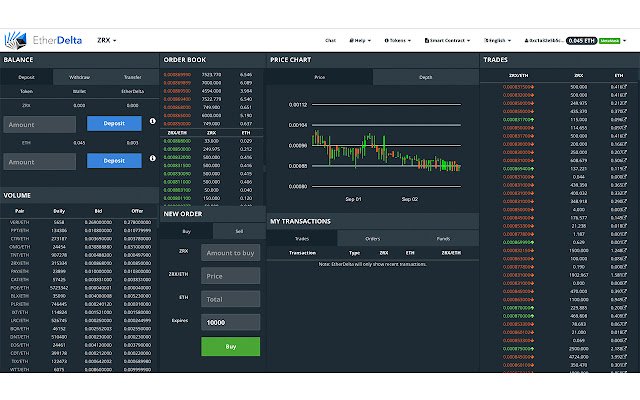Click the Volume panel scrollbar
Image resolution: width=640 pixels, height=400 pixels.
[158, 224]
